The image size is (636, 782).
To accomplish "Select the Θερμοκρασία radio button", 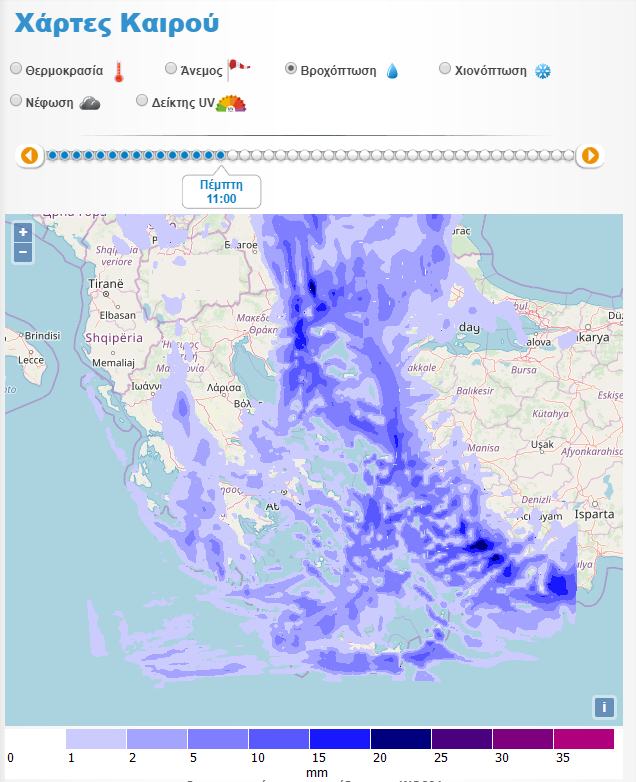I will click(x=16, y=68).
